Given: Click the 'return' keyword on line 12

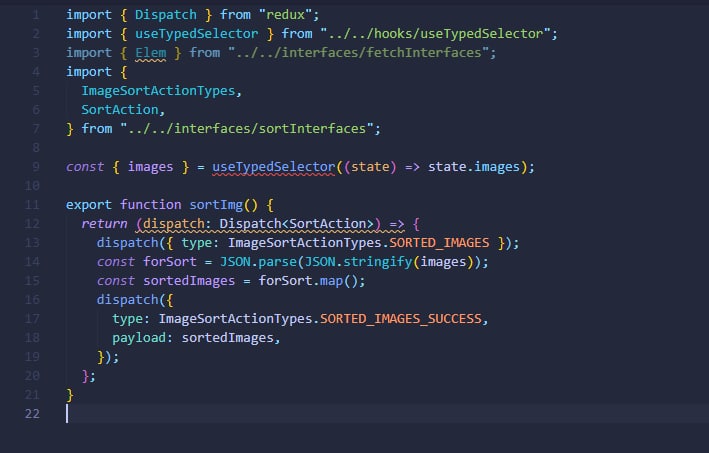Looking at the screenshot, I should (104, 224).
